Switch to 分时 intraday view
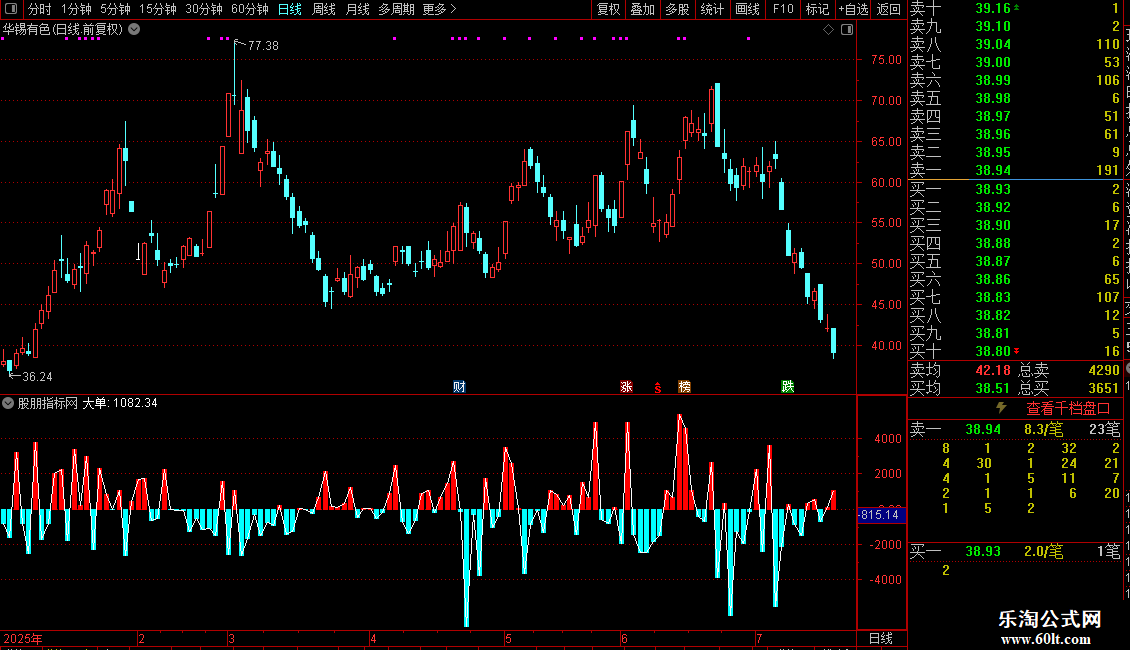Viewport: 1130px width, 650px height. point(40,9)
